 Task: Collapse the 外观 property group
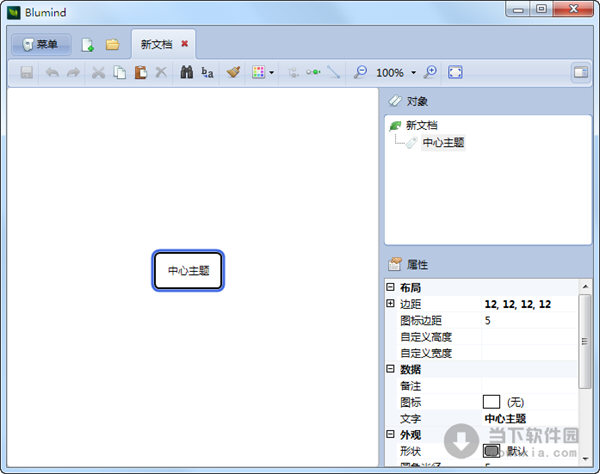tap(390, 434)
